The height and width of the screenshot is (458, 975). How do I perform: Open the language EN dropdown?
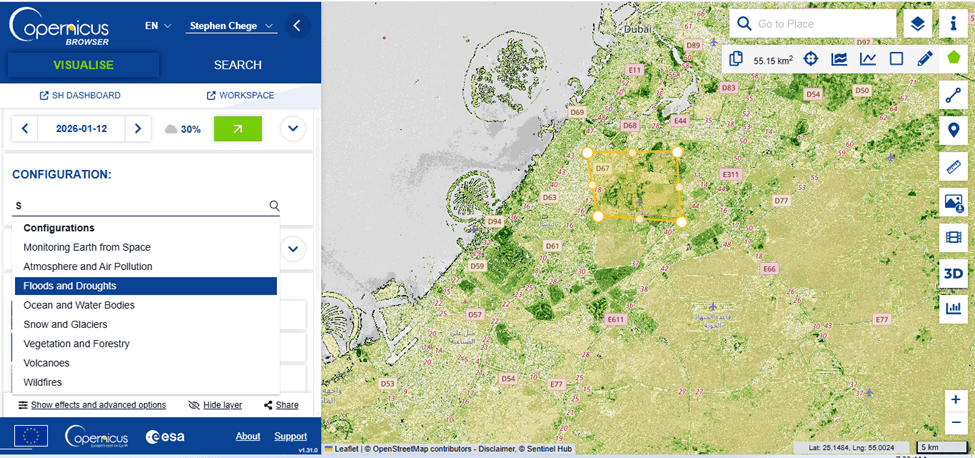[x=158, y=26]
